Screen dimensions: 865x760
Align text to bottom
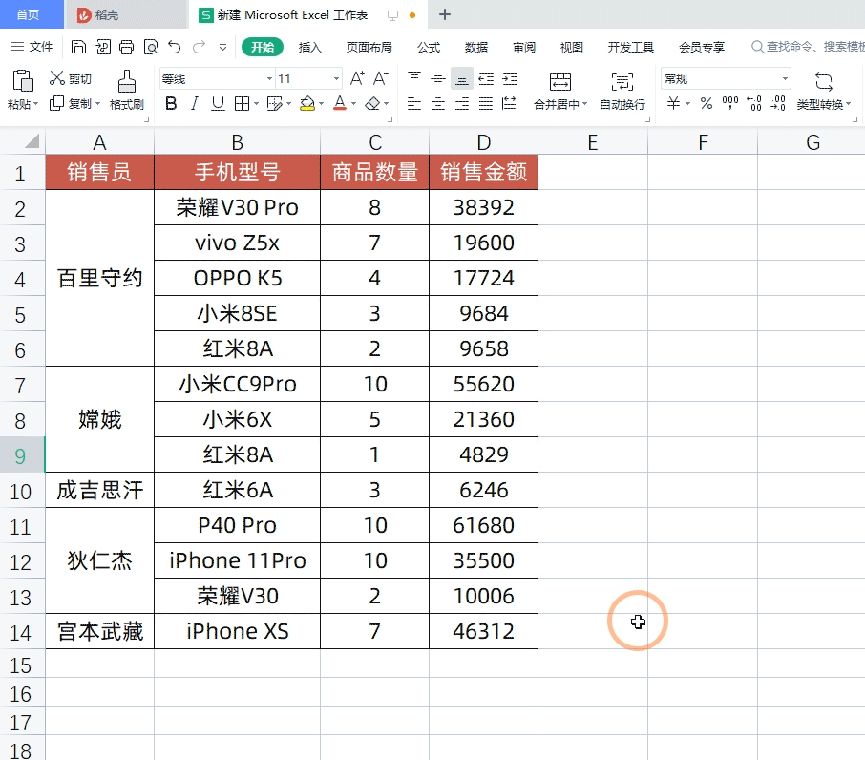462,79
